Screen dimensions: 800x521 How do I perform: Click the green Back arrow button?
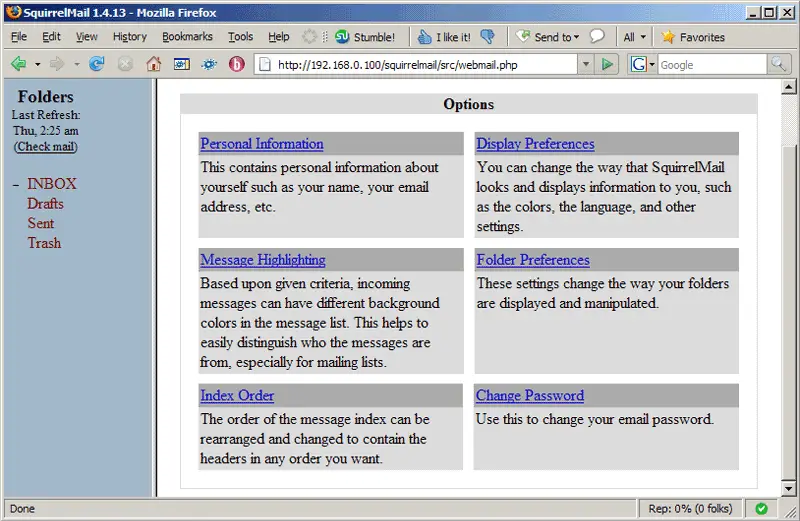coord(18,64)
